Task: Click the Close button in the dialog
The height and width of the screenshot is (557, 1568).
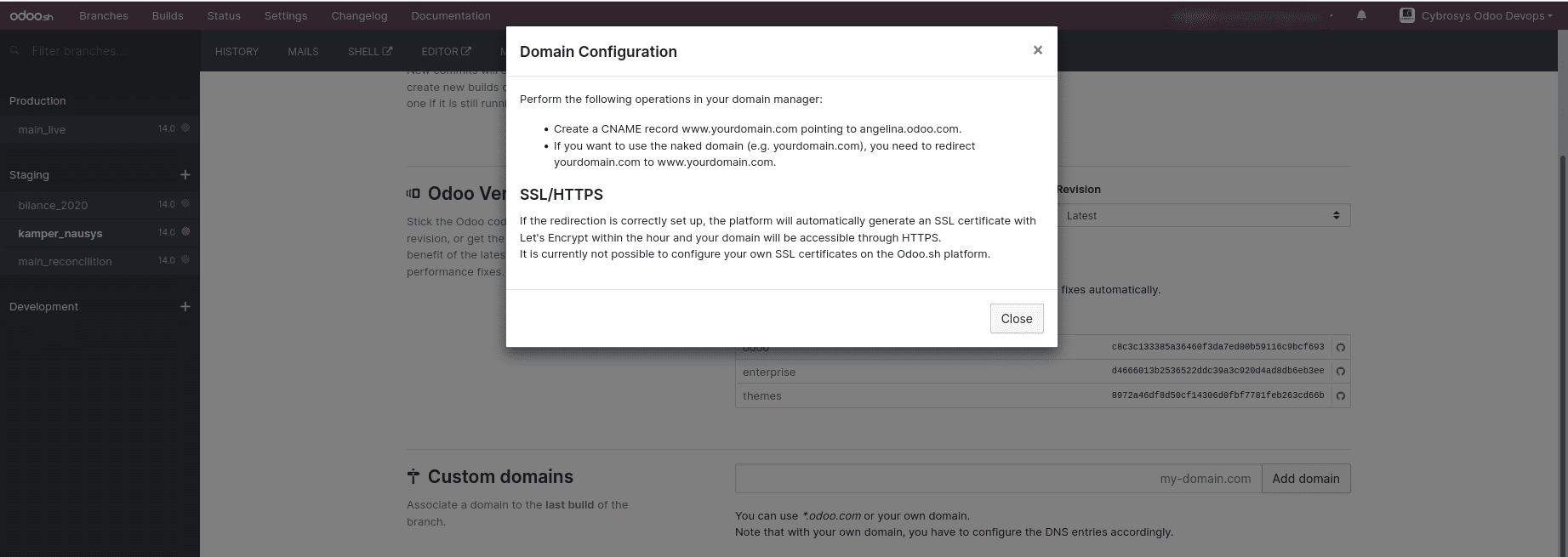Action: [1017, 318]
